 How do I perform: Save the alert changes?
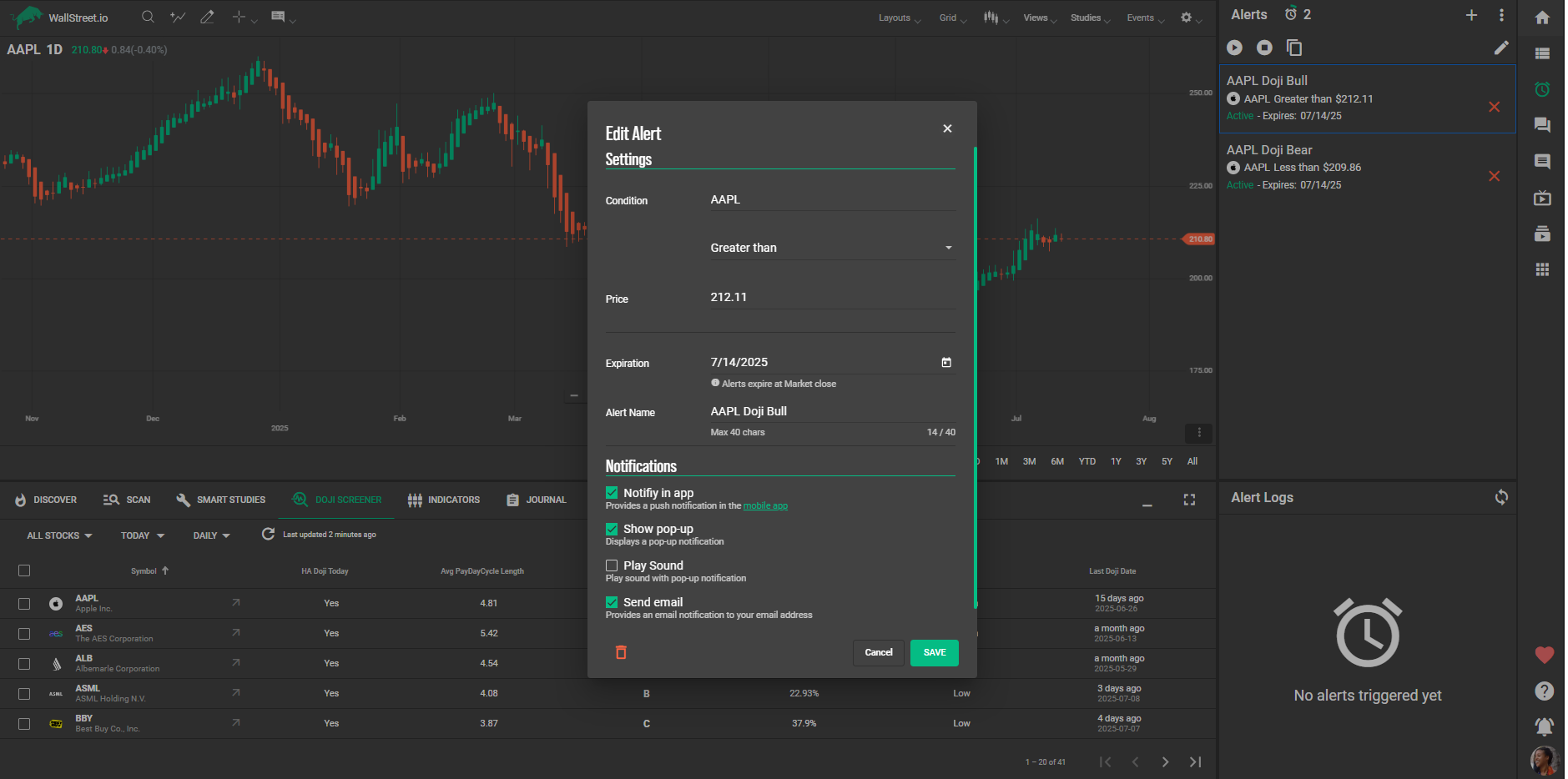935,652
